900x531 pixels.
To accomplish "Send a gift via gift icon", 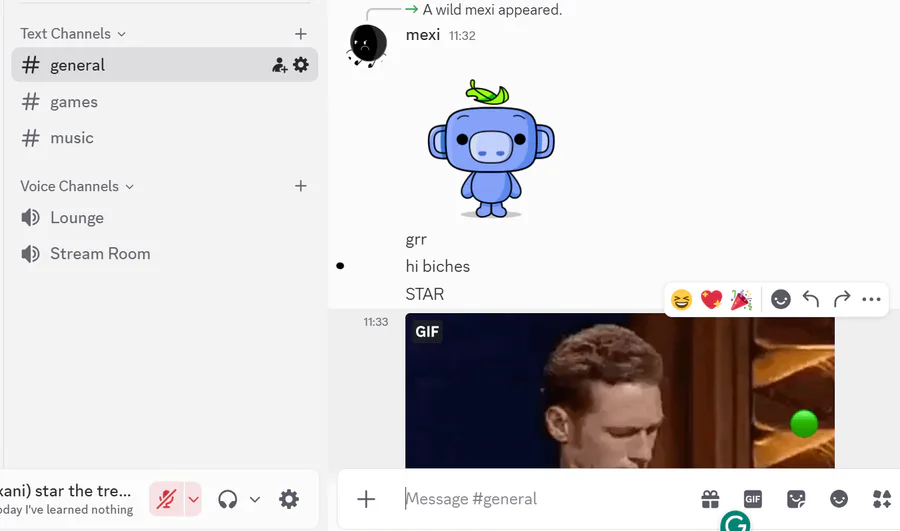I will point(711,499).
